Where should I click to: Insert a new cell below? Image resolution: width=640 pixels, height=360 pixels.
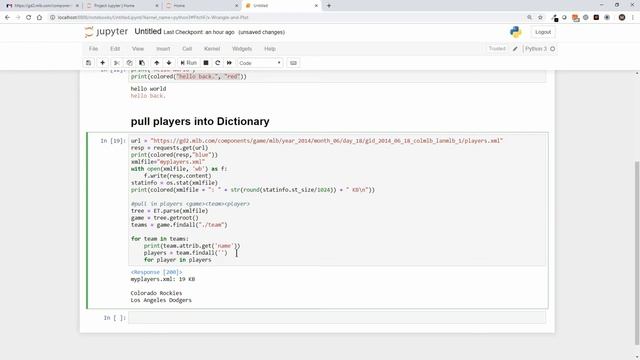[x=102, y=63]
